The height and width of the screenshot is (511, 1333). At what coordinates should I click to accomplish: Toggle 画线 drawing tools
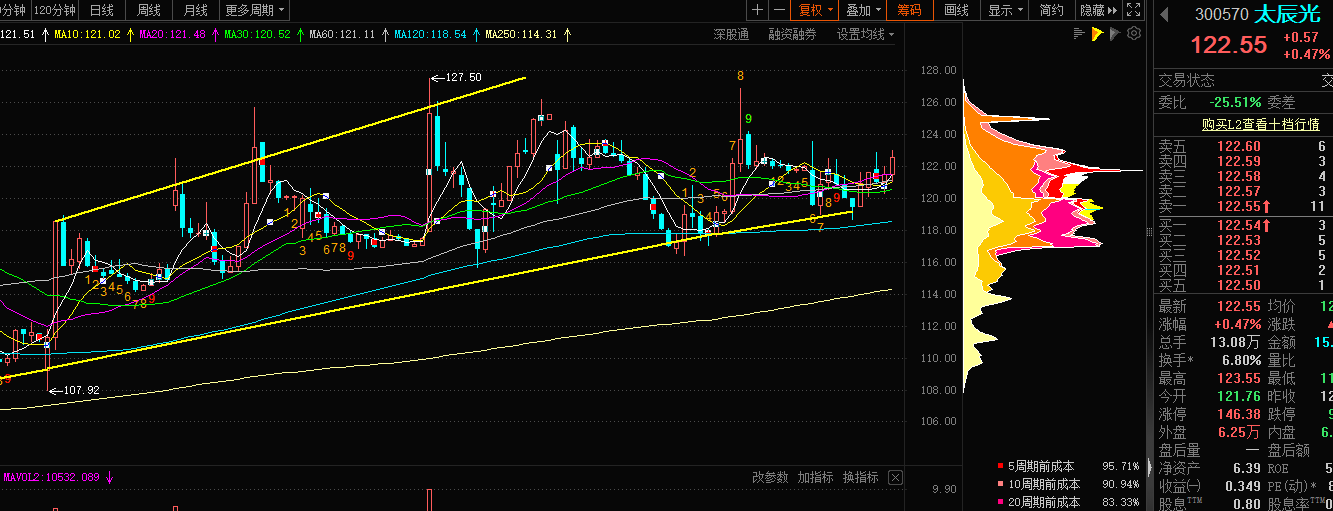tap(957, 10)
